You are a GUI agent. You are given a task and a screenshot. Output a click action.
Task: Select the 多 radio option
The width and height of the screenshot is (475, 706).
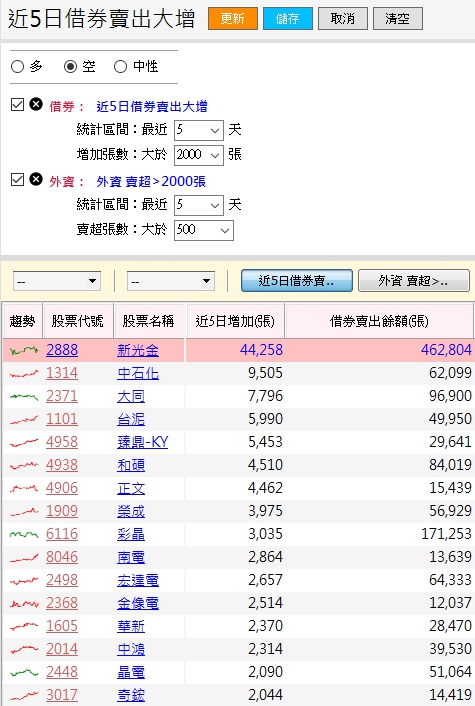[18, 67]
